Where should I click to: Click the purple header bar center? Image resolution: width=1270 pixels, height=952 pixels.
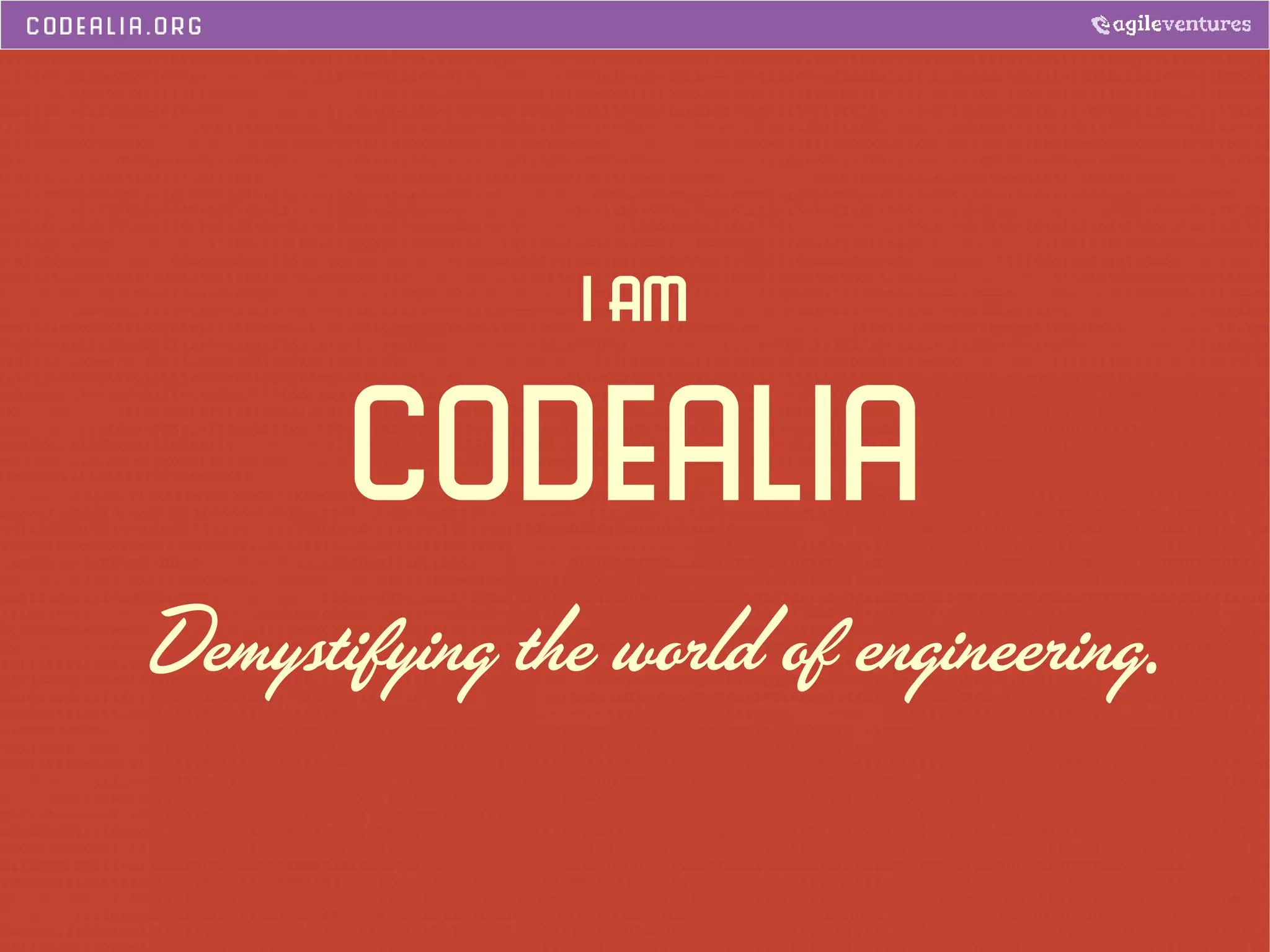[634, 25]
